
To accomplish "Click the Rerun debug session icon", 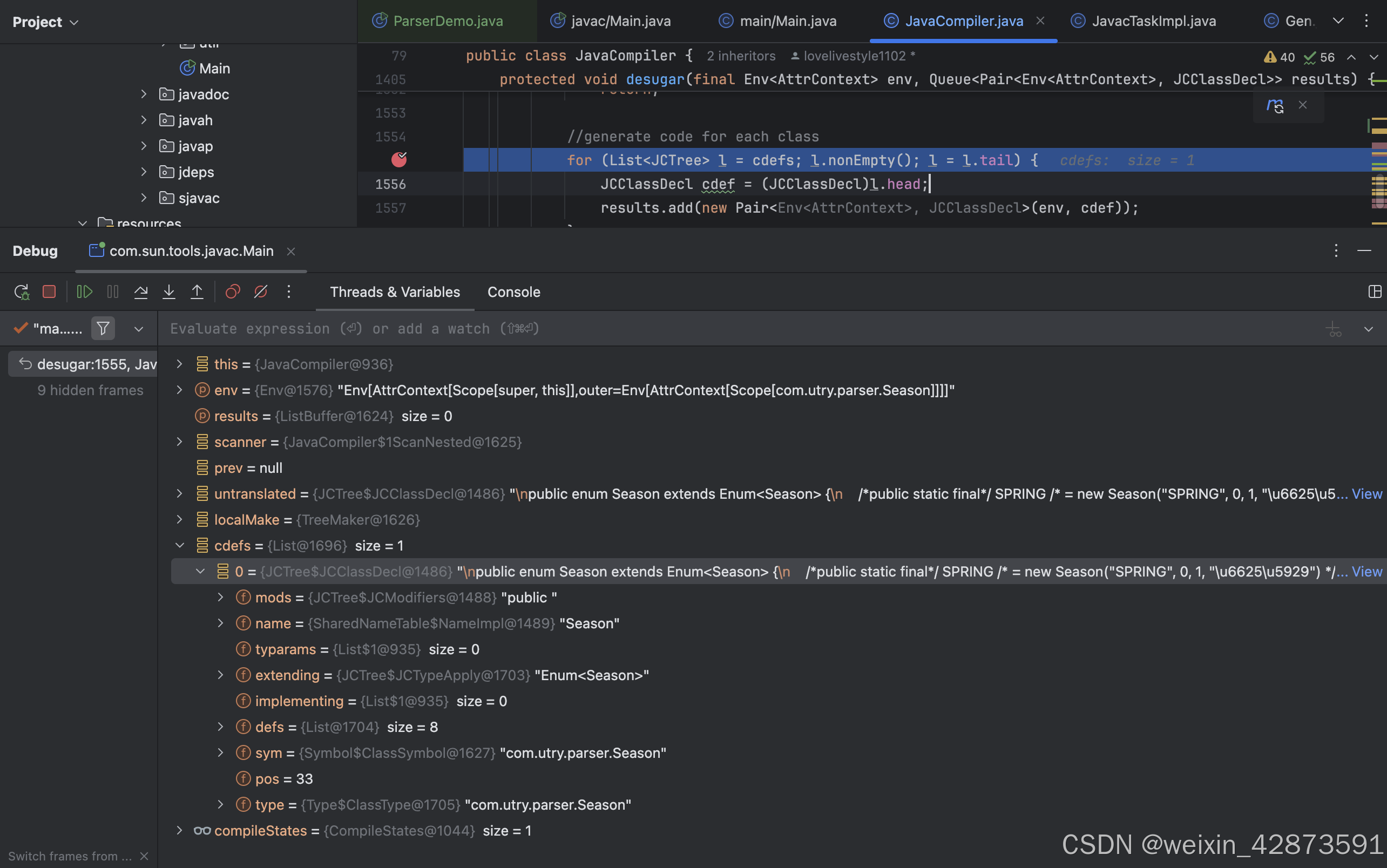I will point(21,291).
